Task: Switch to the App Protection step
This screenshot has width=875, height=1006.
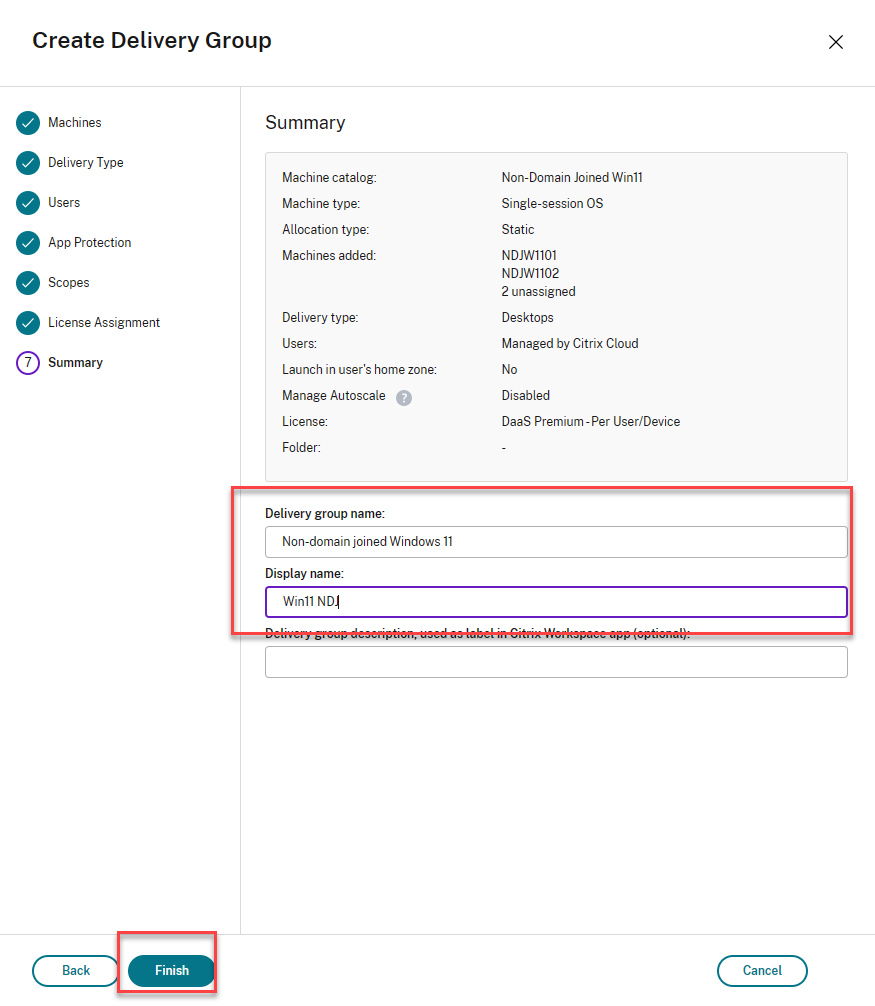Action: pos(90,243)
